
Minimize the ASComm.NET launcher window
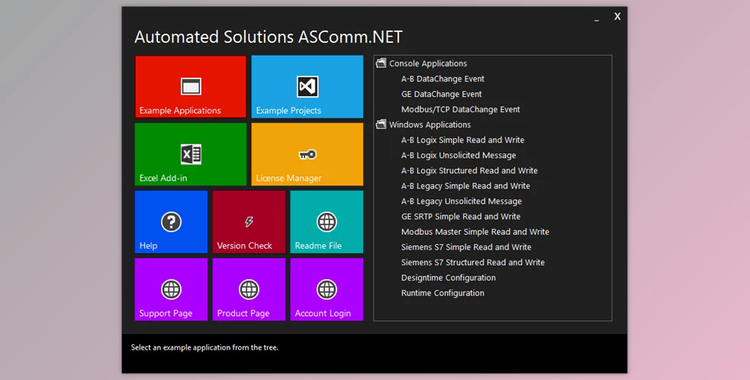point(596,19)
